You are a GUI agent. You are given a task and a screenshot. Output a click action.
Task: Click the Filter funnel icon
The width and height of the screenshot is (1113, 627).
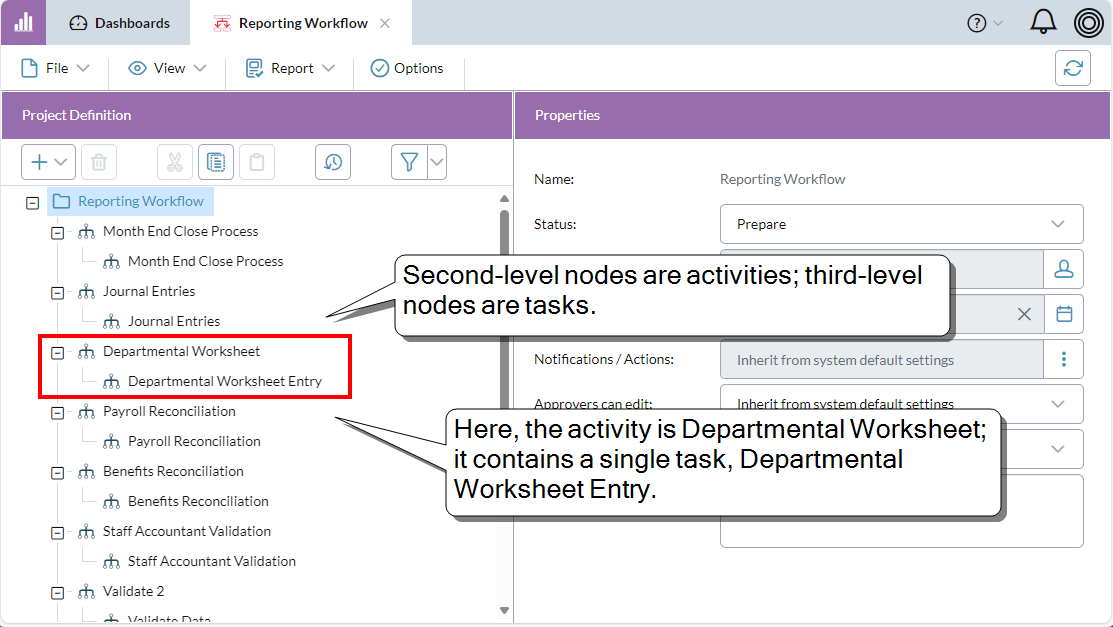tap(409, 163)
